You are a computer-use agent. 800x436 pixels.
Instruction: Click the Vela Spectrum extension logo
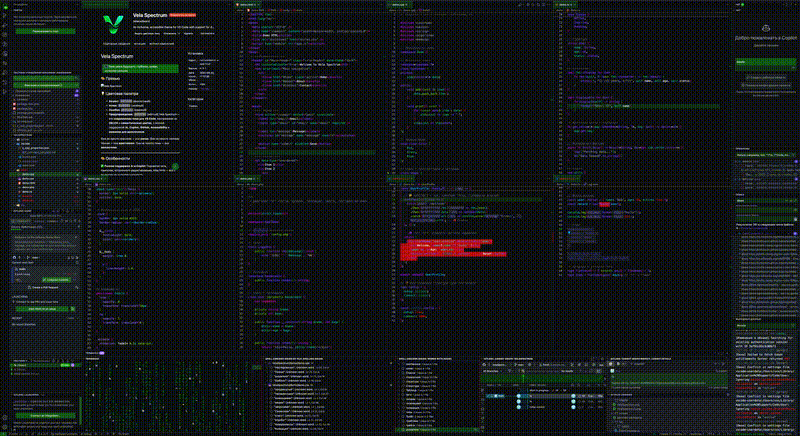click(x=113, y=24)
